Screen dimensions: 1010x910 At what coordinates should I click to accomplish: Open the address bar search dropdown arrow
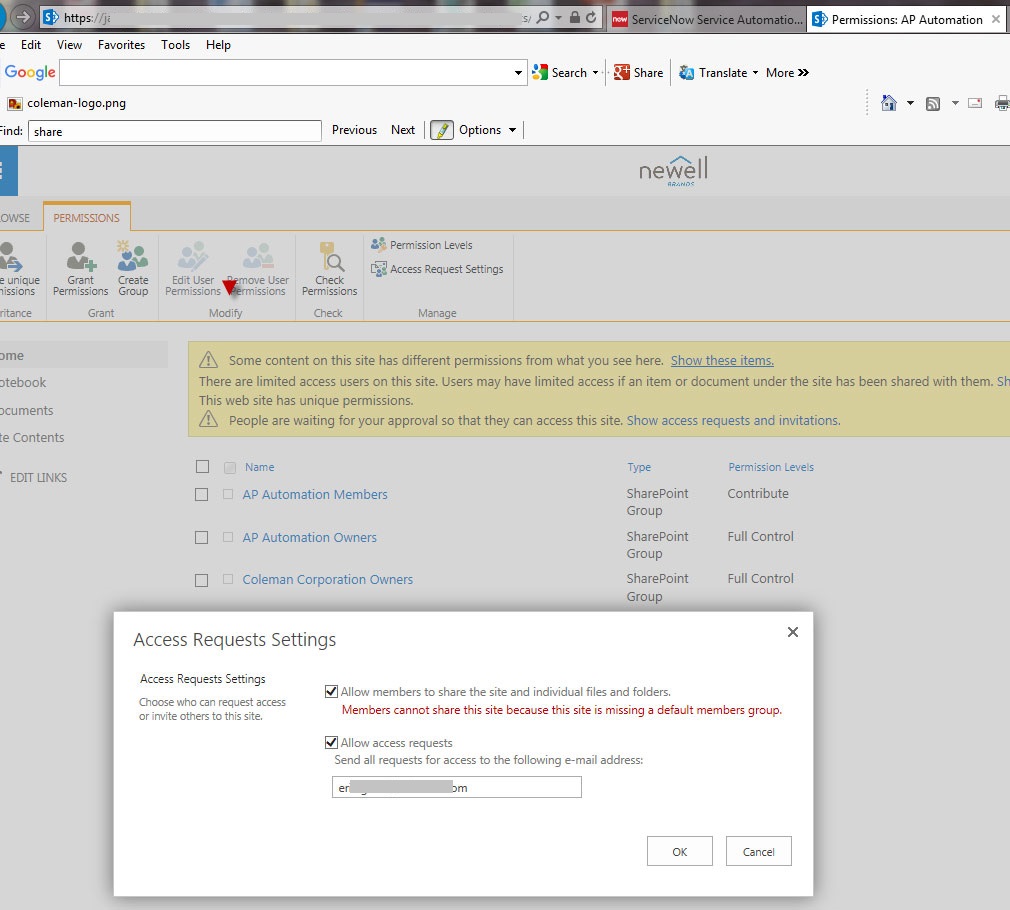[558, 18]
